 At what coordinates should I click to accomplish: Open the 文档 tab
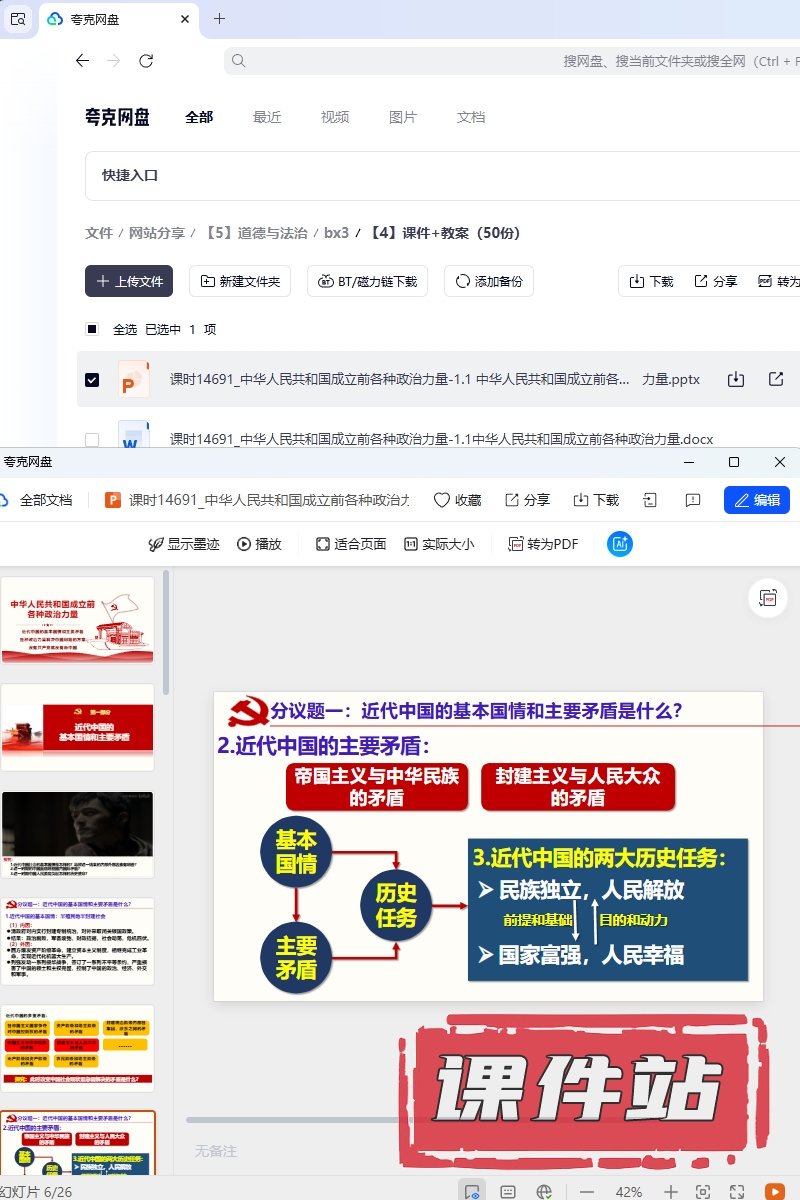(471, 117)
